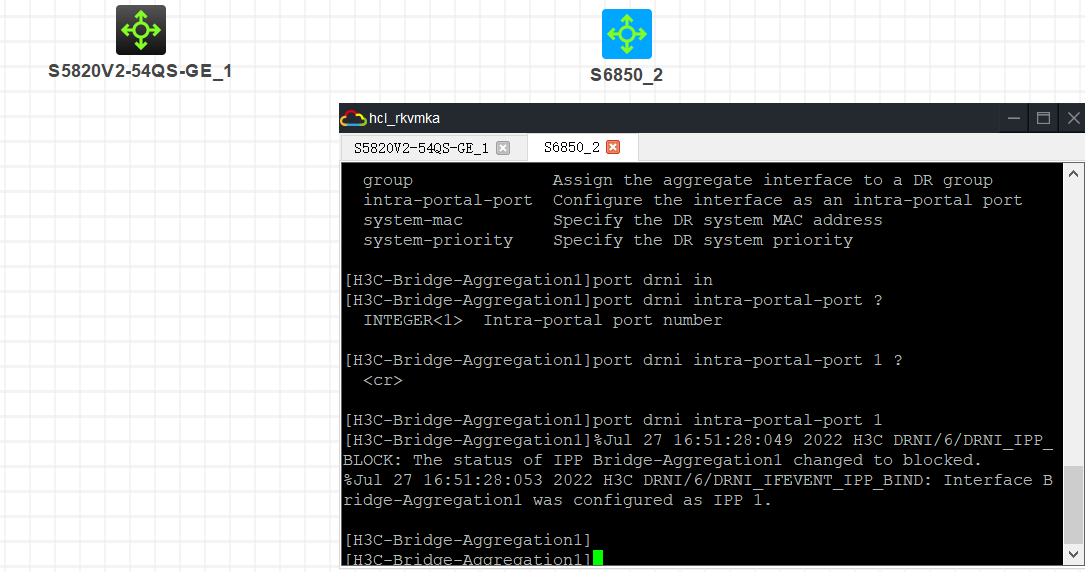Select the S5820V2-54QS-GE_1 switch icon

click(x=140, y=30)
